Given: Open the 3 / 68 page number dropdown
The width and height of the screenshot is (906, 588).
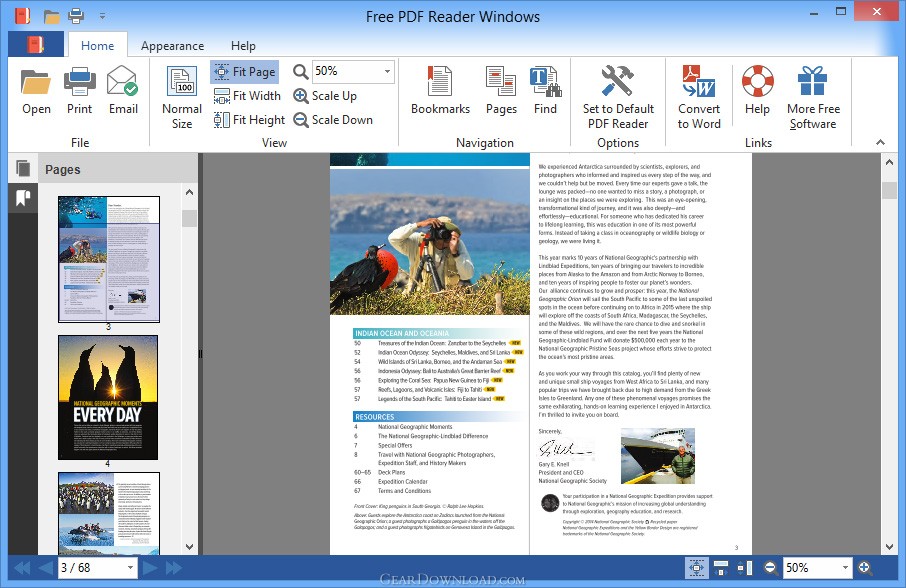Looking at the screenshot, I should (x=130, y=568).
